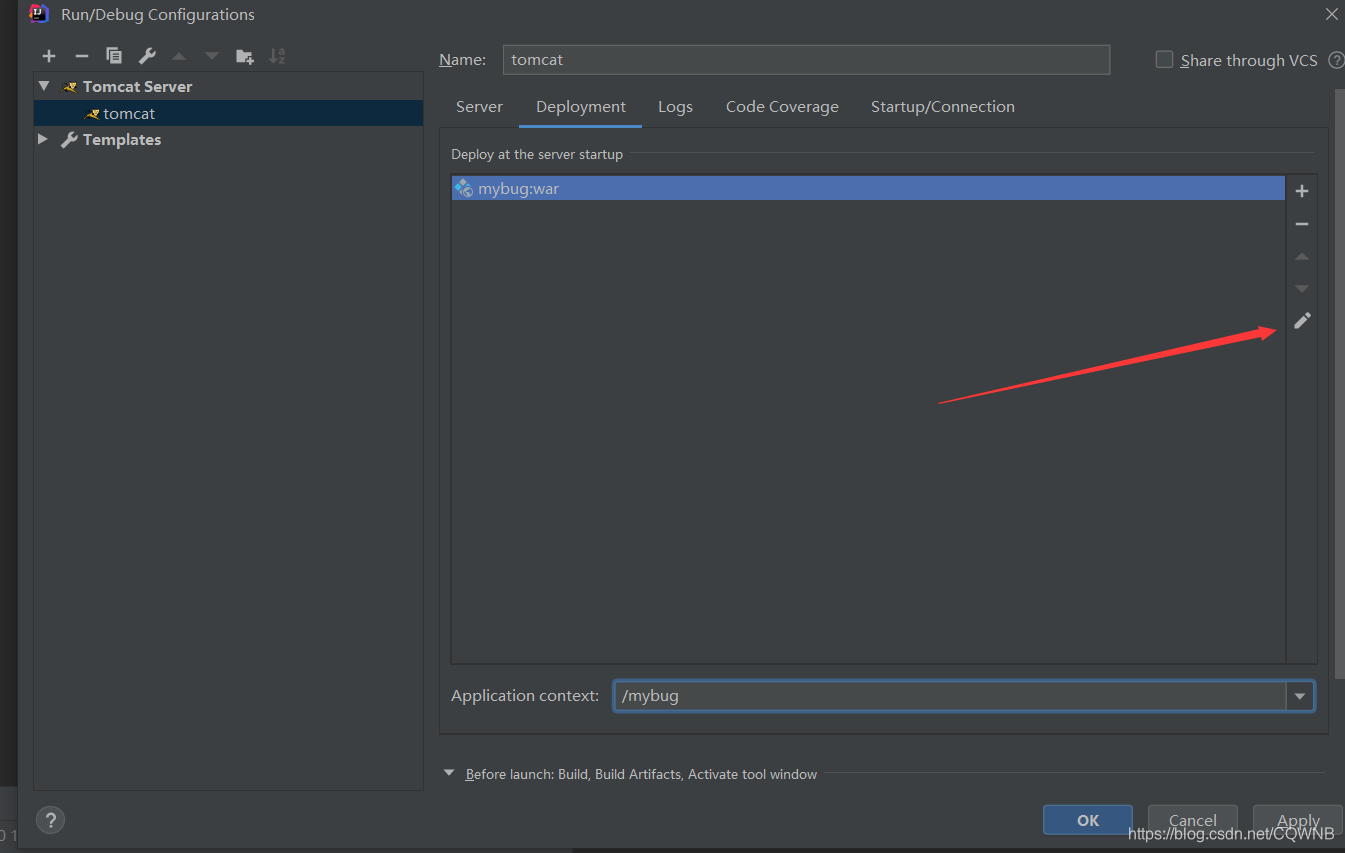The width and height of the screenshot is (1345, 853).
Task: Create new configuration folder
Action: click(x=244, y=56)
